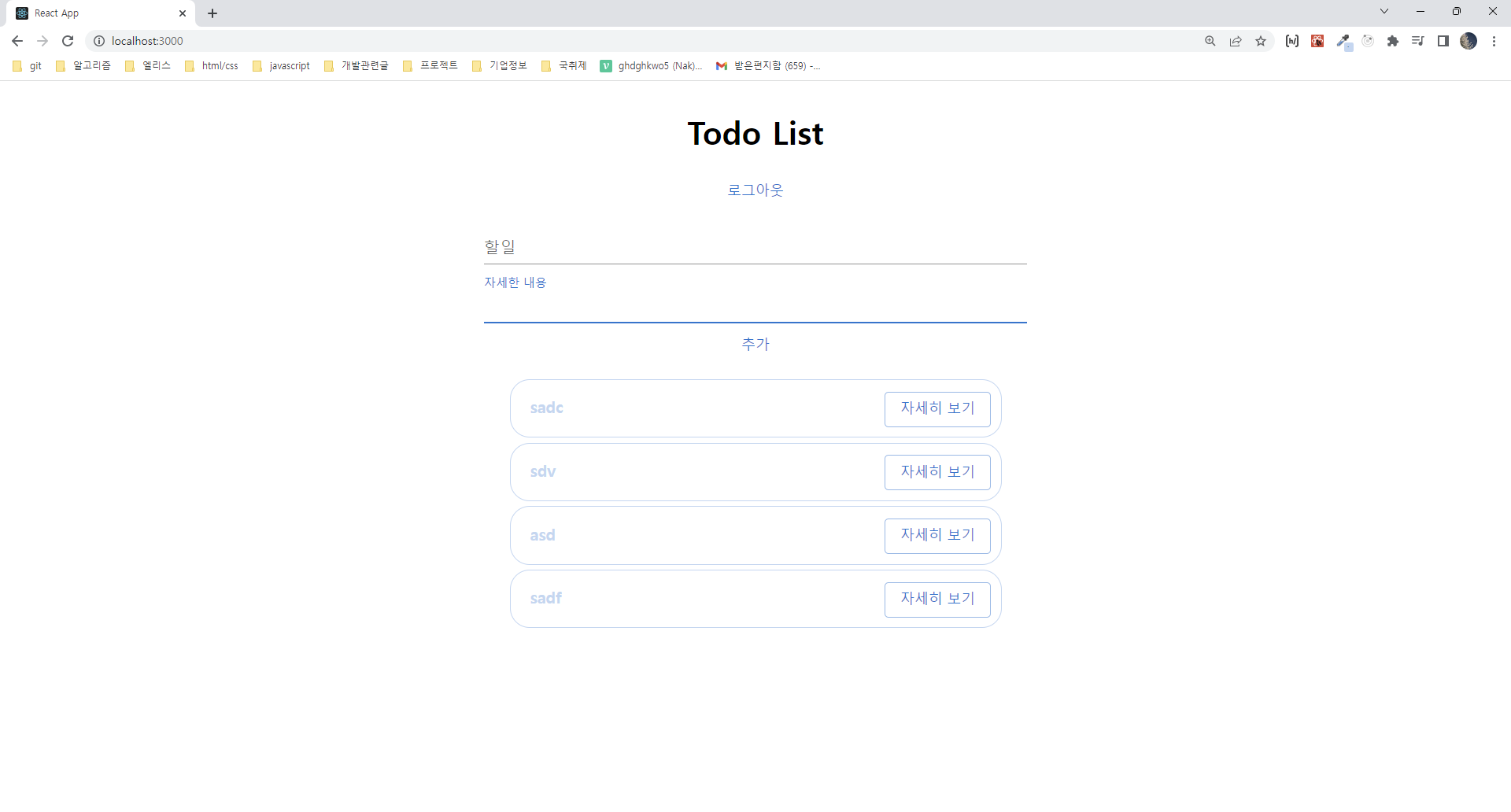Click the profile avatar to switch accounts

click(x=1469, y=40)
